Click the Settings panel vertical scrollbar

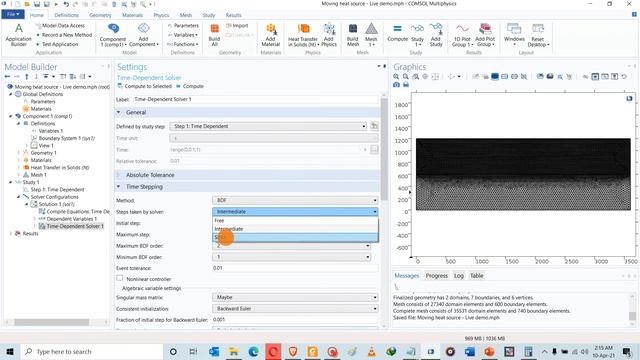pos(384,149)
